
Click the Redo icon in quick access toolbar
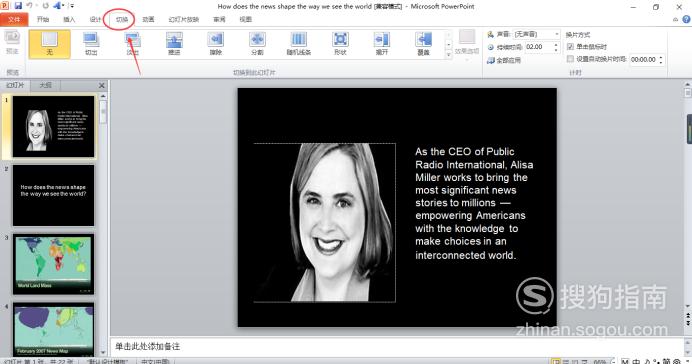(x=45, y=6)
